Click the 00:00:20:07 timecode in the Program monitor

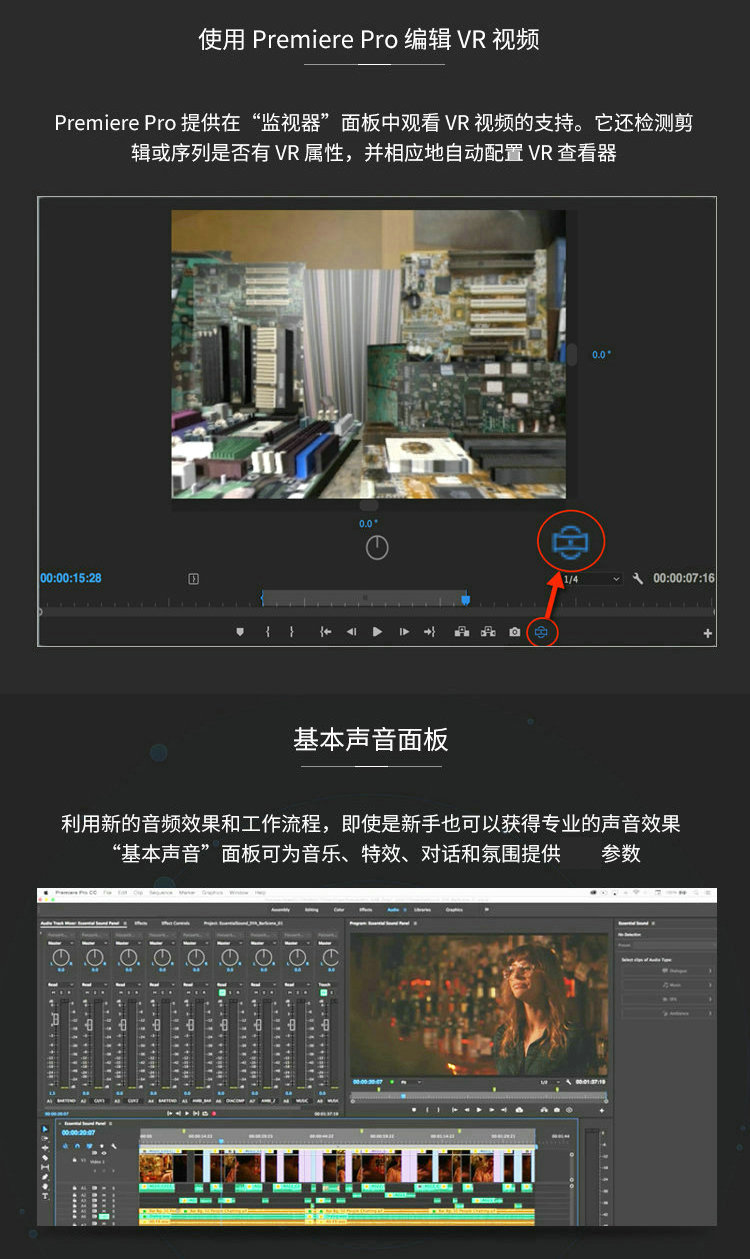coord(368,1081)
